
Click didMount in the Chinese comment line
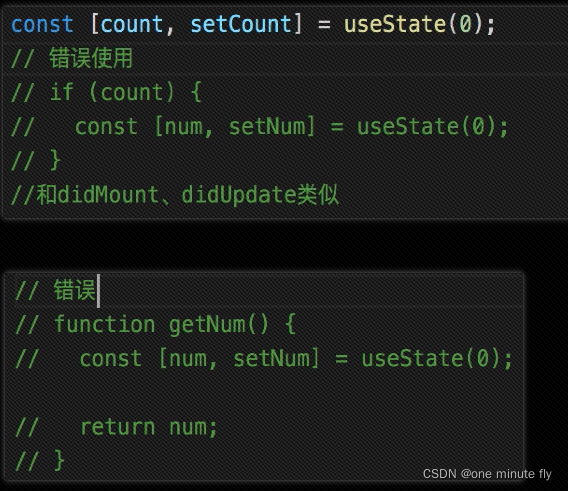click(x=108, y=195)
